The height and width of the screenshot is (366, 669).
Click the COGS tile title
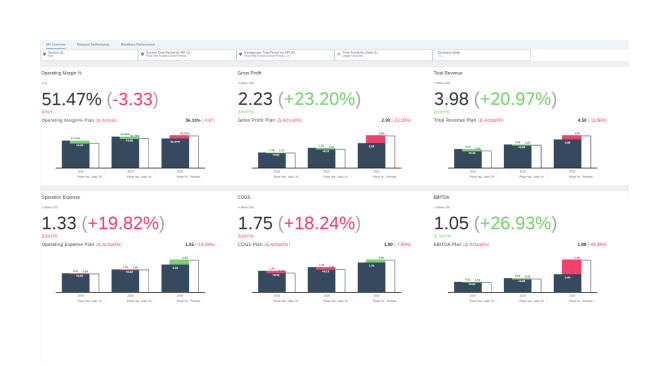pyautogui.click(x=244, y=197)
